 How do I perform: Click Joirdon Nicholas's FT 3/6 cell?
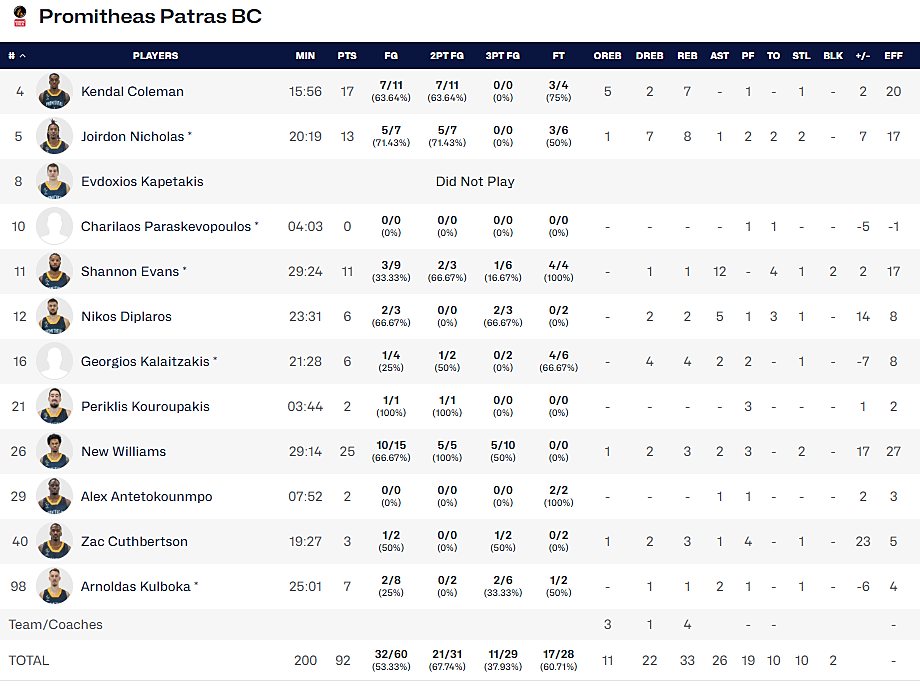click(x=559, y=136)
